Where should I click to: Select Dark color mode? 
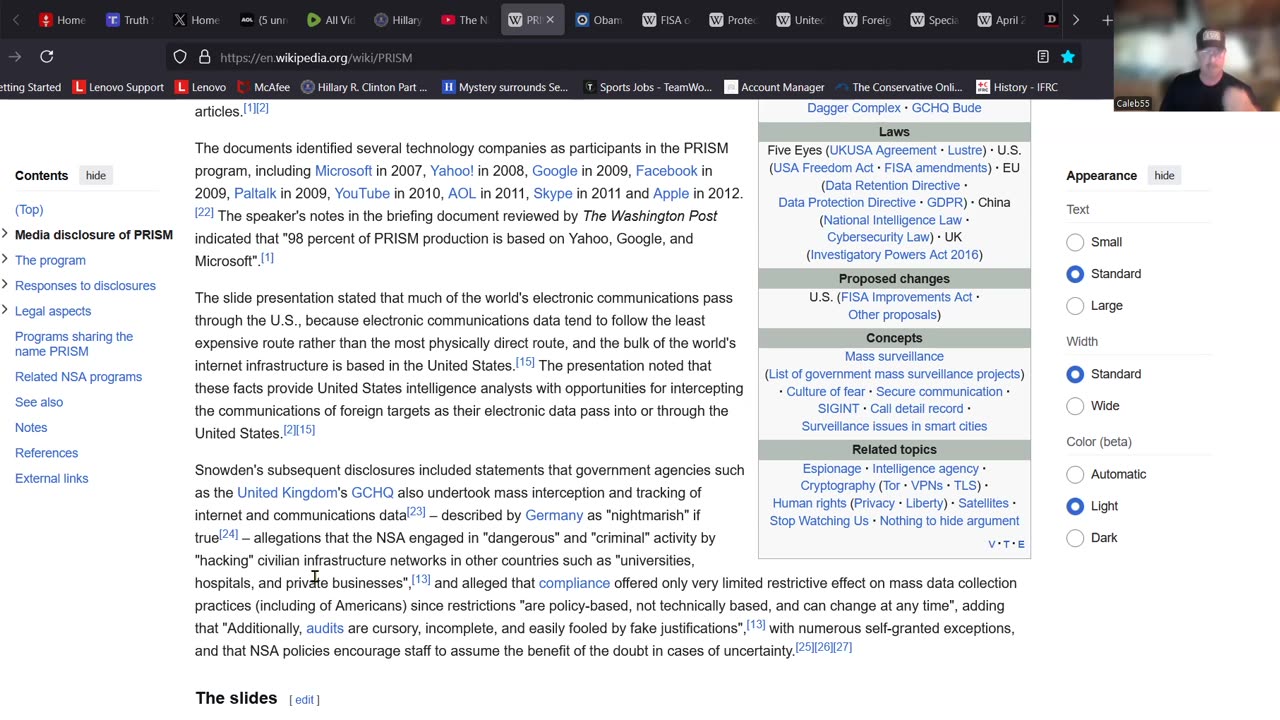point(1075,538)
